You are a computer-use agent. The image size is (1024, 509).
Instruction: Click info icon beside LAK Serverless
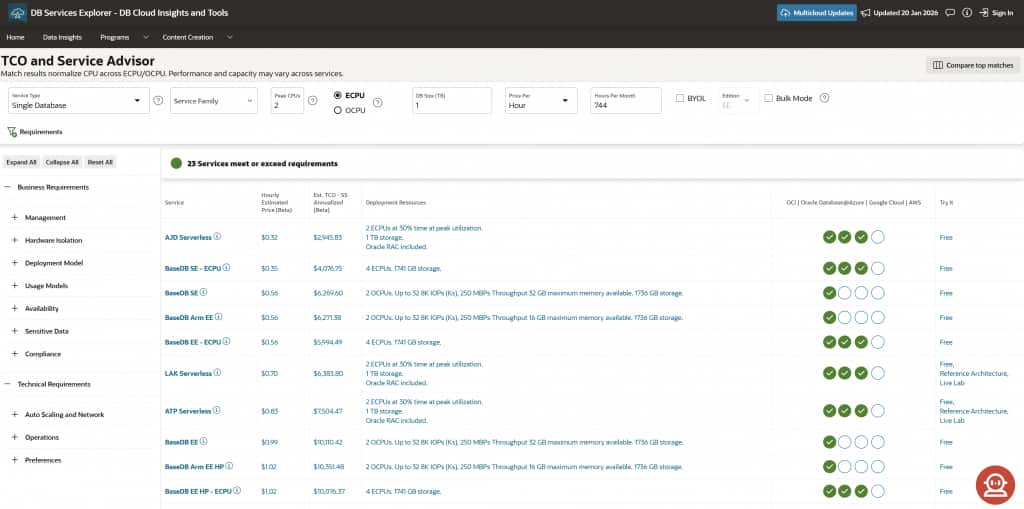218,372
